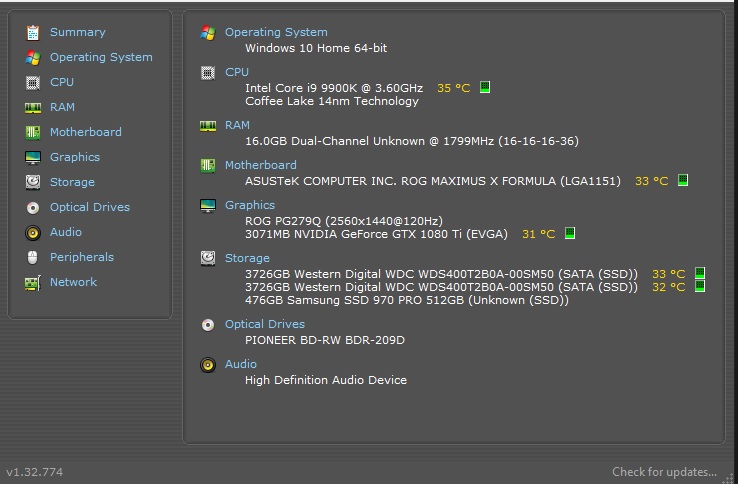Viewport: 738px width, 484px height.
Task: Click the window resize grip in bottom corner
Action: tap(730, 477)
